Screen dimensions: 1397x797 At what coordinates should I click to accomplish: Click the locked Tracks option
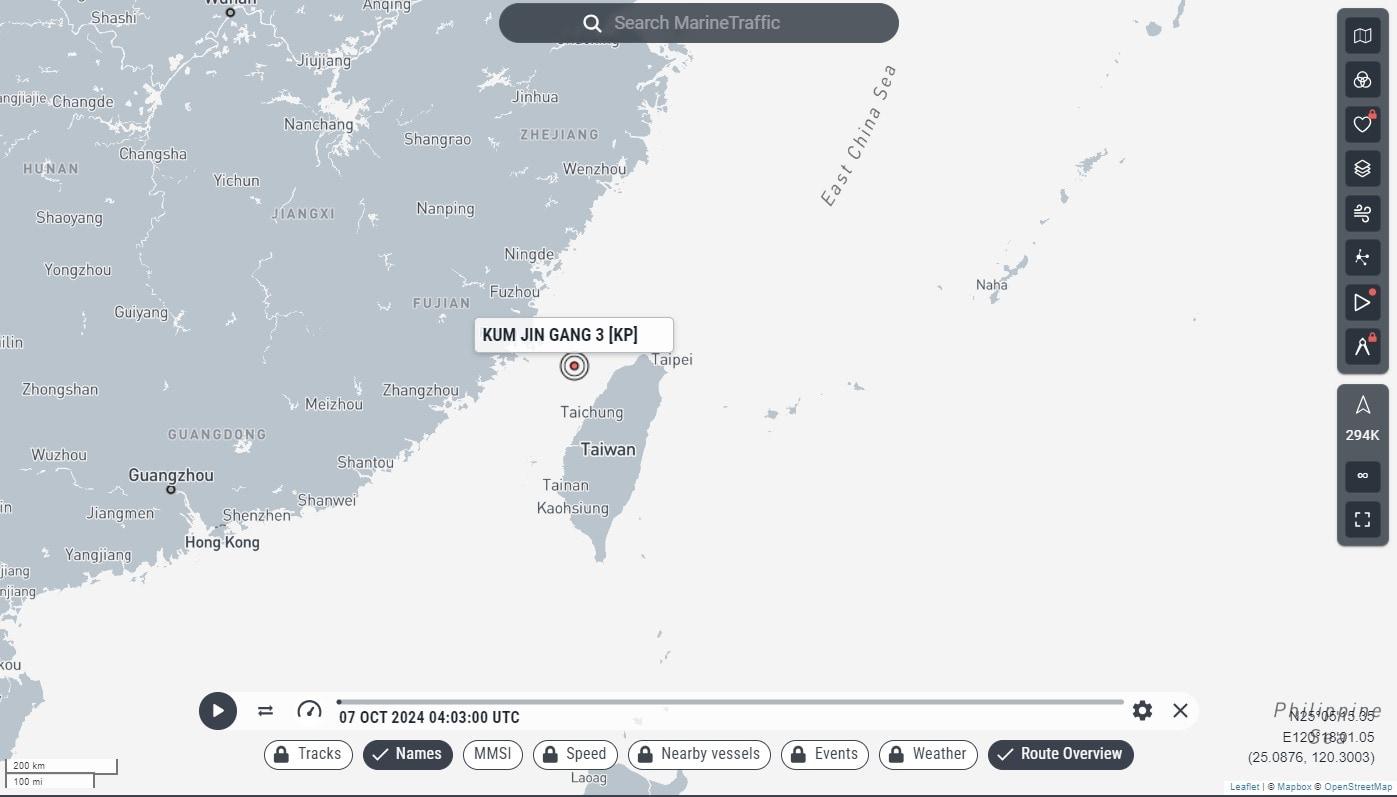pos(308,754)
